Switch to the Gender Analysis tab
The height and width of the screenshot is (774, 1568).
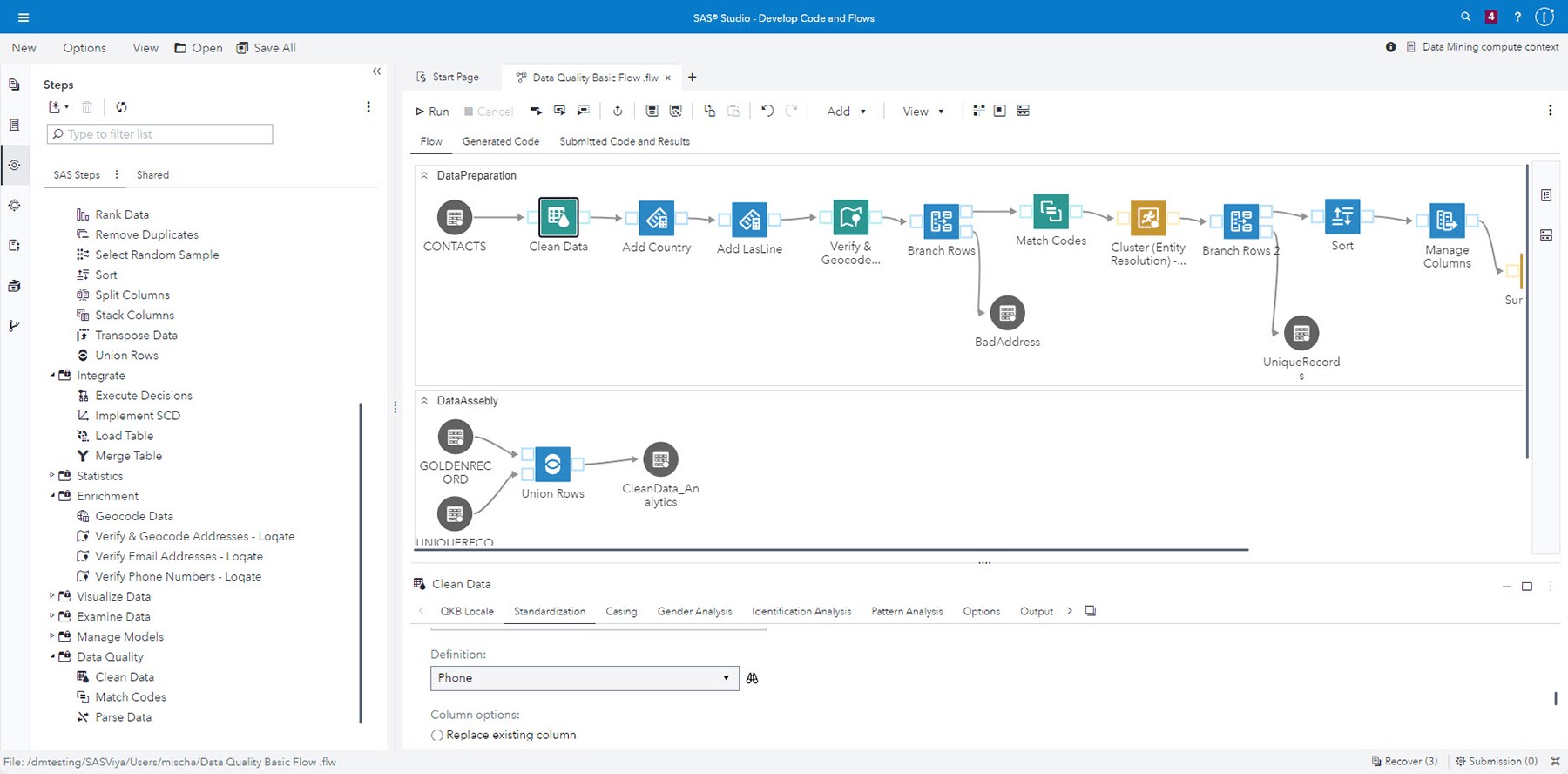(x=694, y=612)
